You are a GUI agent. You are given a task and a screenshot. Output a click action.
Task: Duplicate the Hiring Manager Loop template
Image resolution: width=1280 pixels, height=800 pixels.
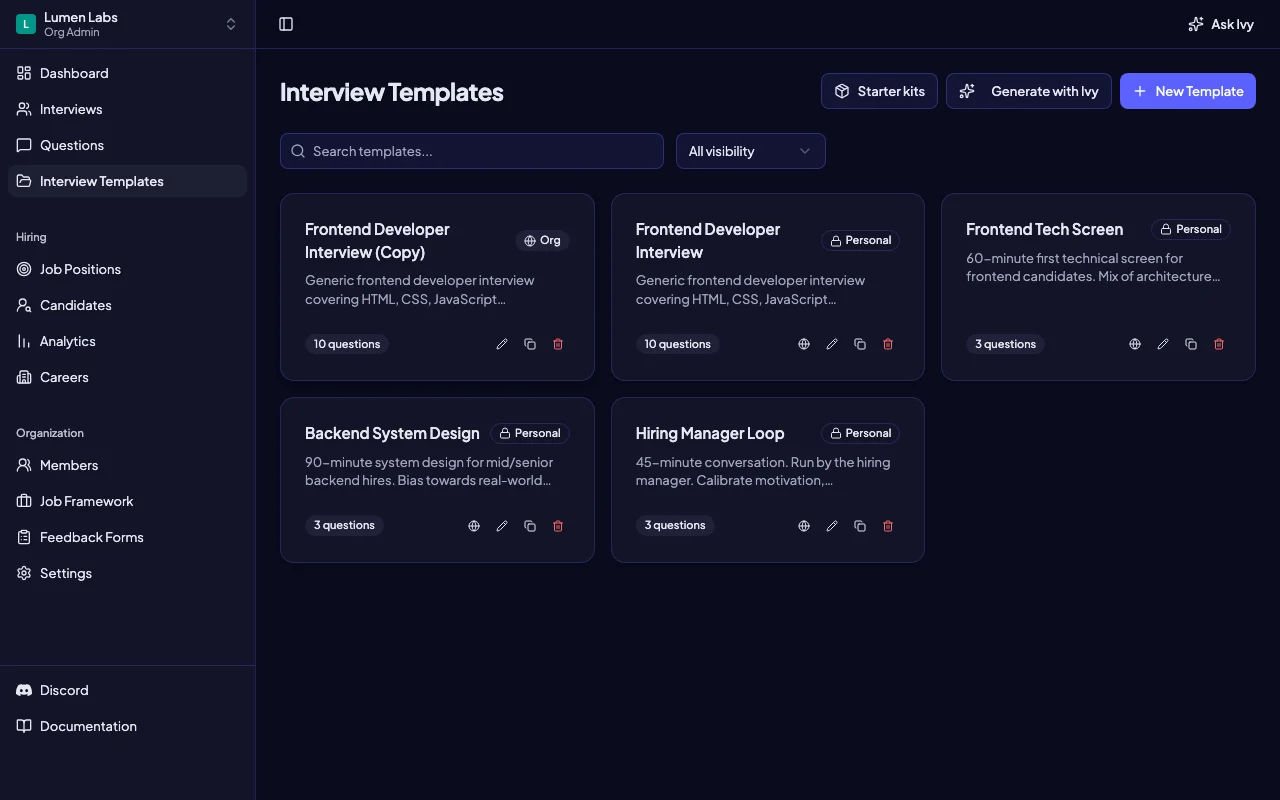[860, 526]
